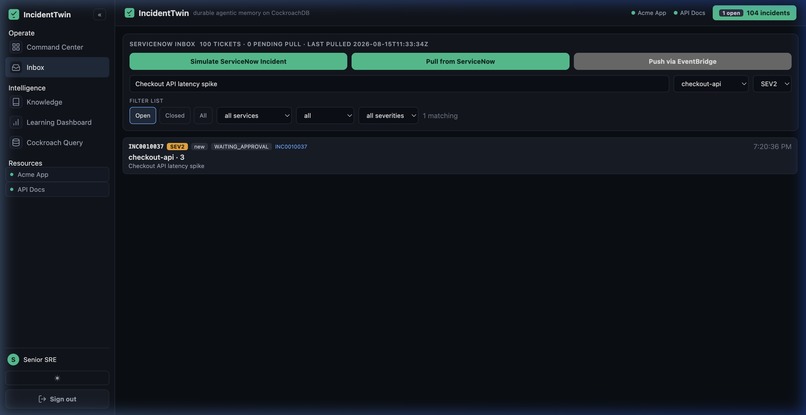Open Acme App link in header
Screen dimensions: 806x415
coord(649,13)
